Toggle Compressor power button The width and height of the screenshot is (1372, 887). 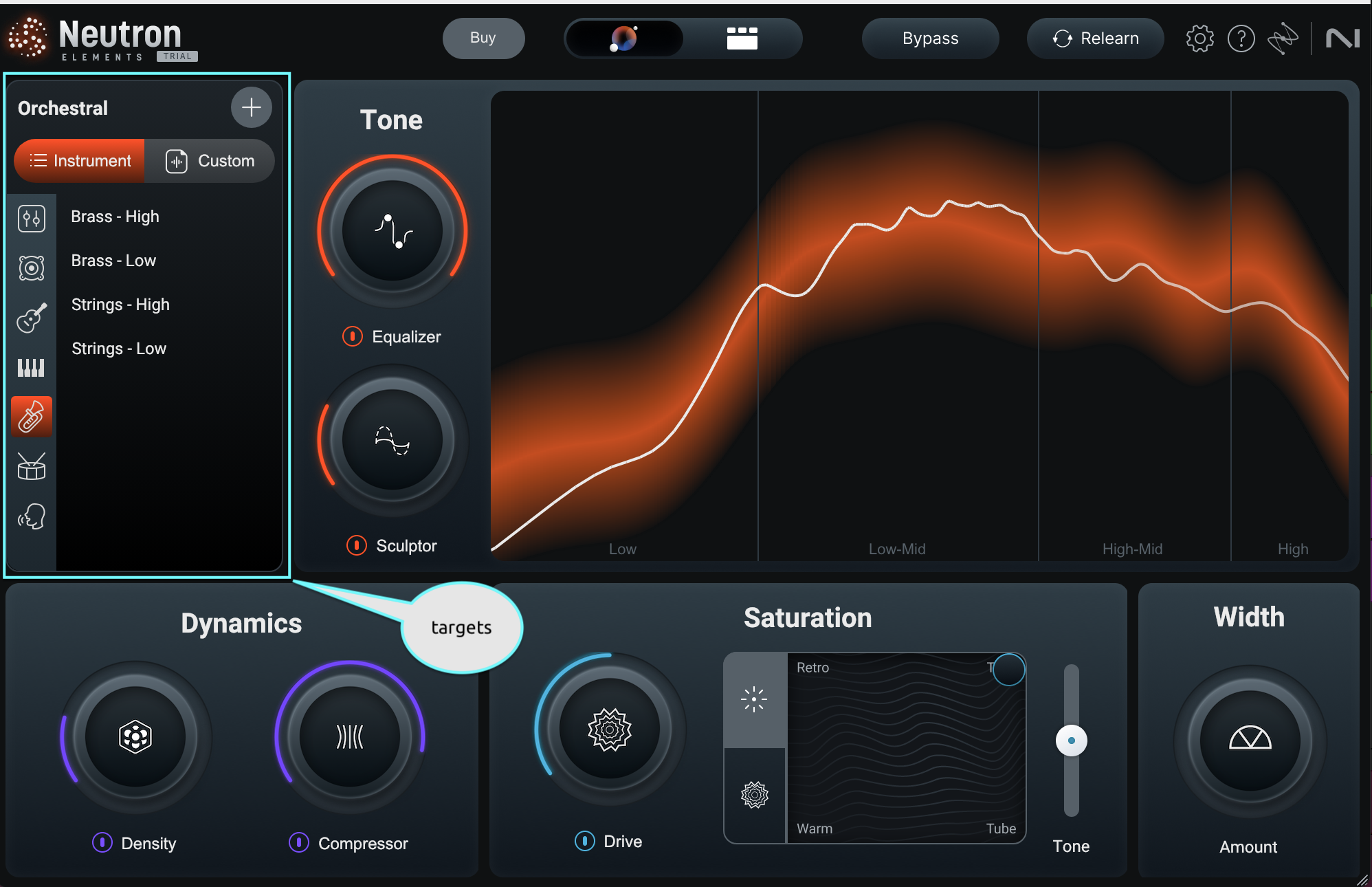coord(299,842)
